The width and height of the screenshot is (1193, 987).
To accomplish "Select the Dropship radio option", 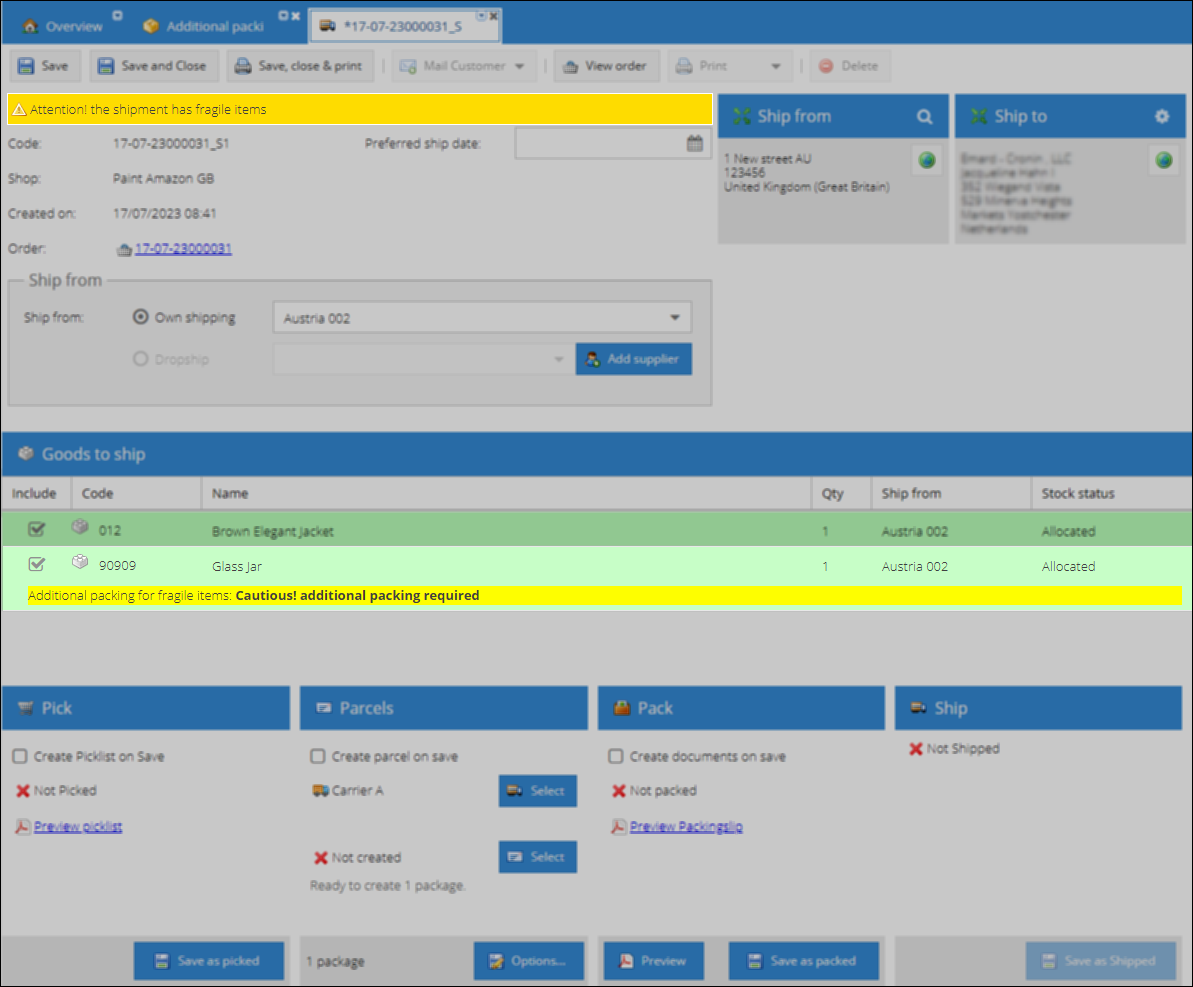I will (141, 358).
